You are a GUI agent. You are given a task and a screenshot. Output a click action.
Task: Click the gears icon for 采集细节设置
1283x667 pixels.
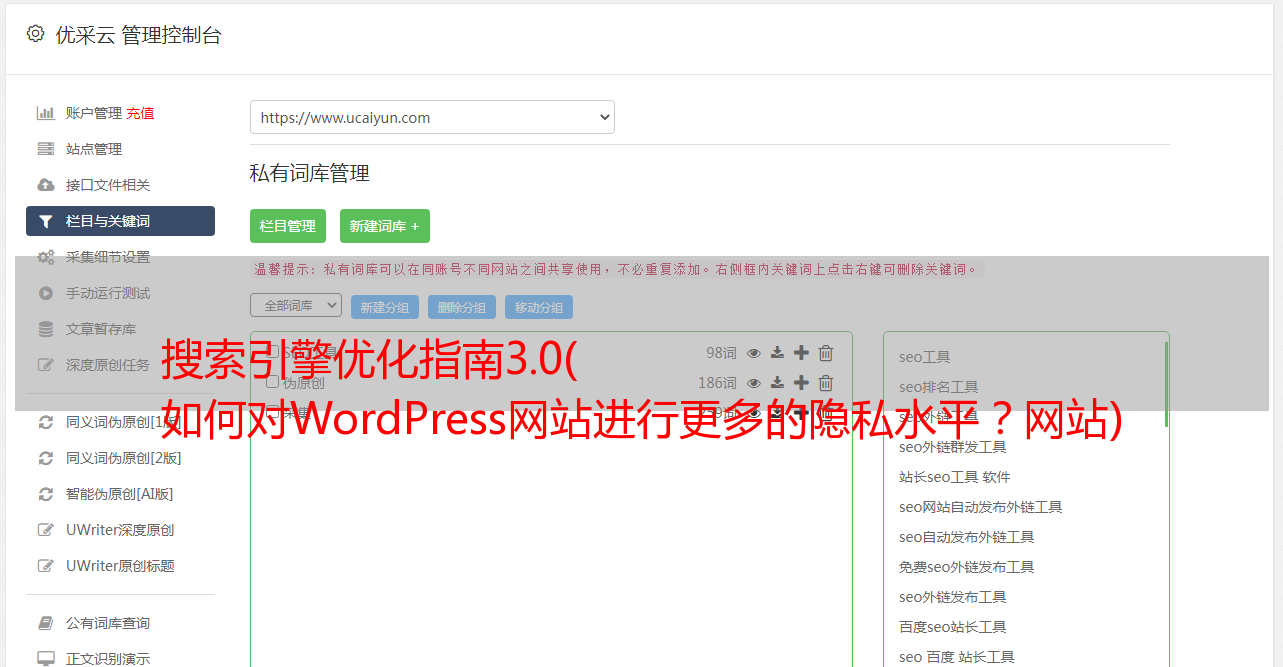click(46, 257)
